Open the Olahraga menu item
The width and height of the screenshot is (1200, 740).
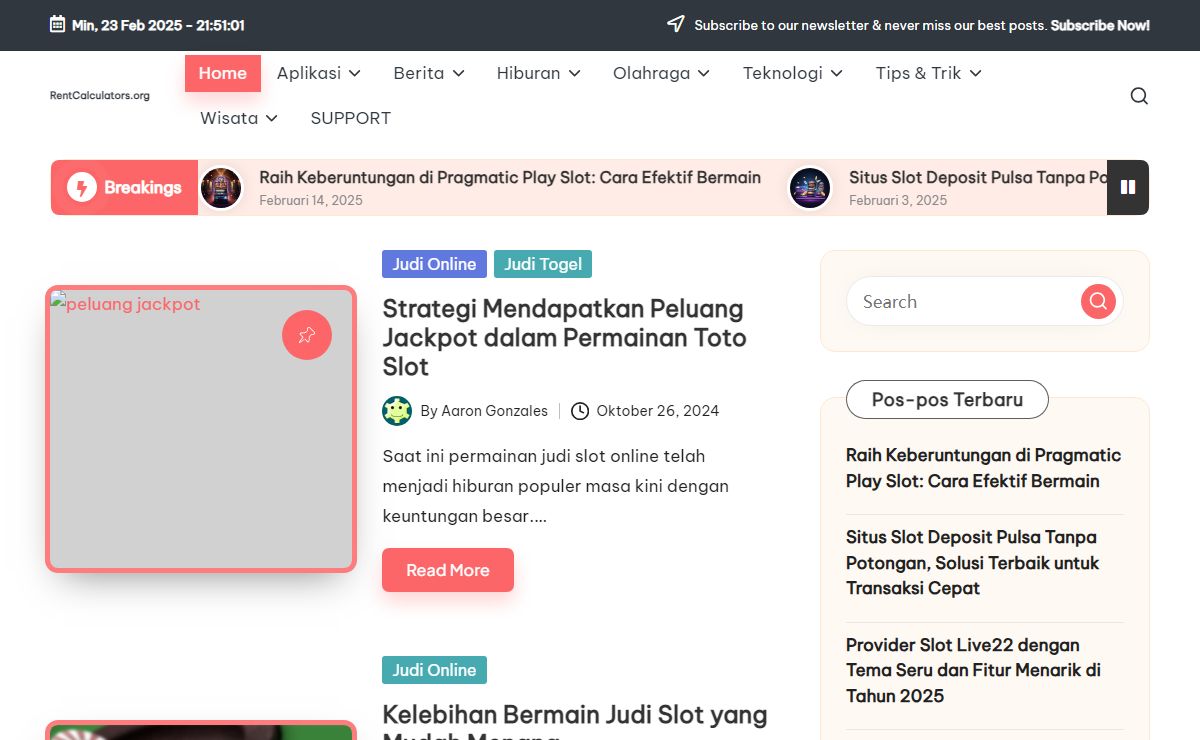652,74
